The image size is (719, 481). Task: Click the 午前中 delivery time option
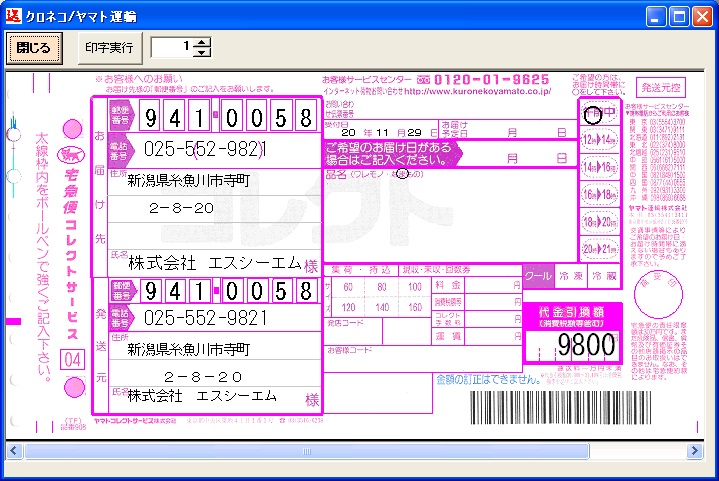(600, 113)
